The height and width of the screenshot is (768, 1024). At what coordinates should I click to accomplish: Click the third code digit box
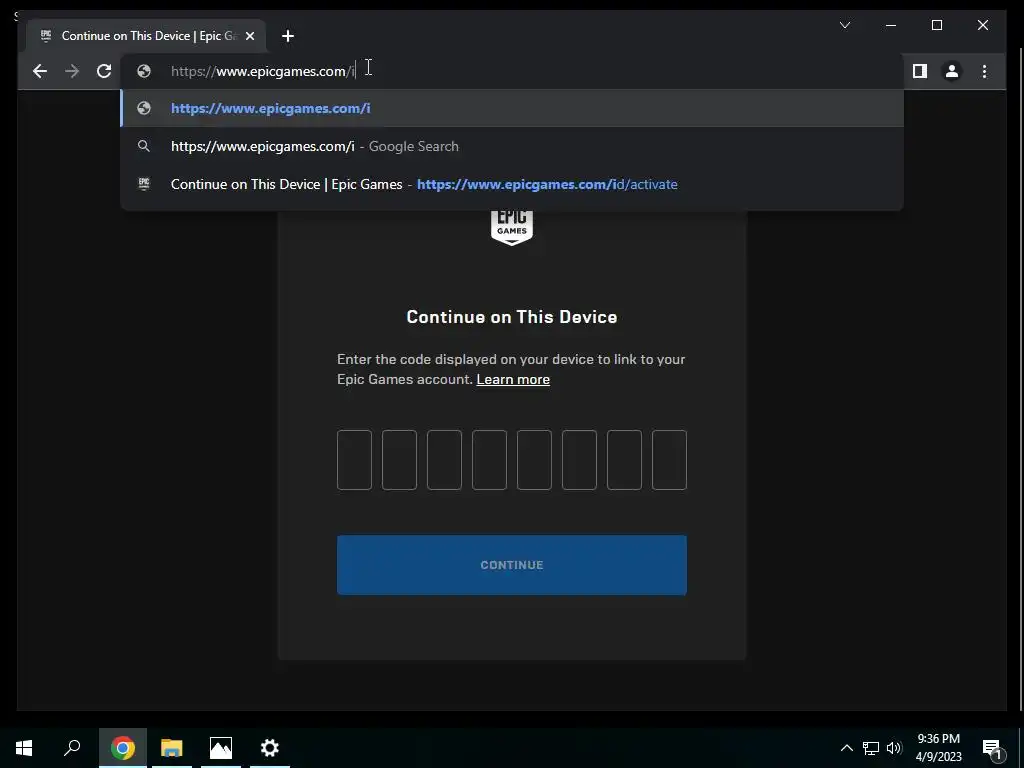tap(444, 460)
